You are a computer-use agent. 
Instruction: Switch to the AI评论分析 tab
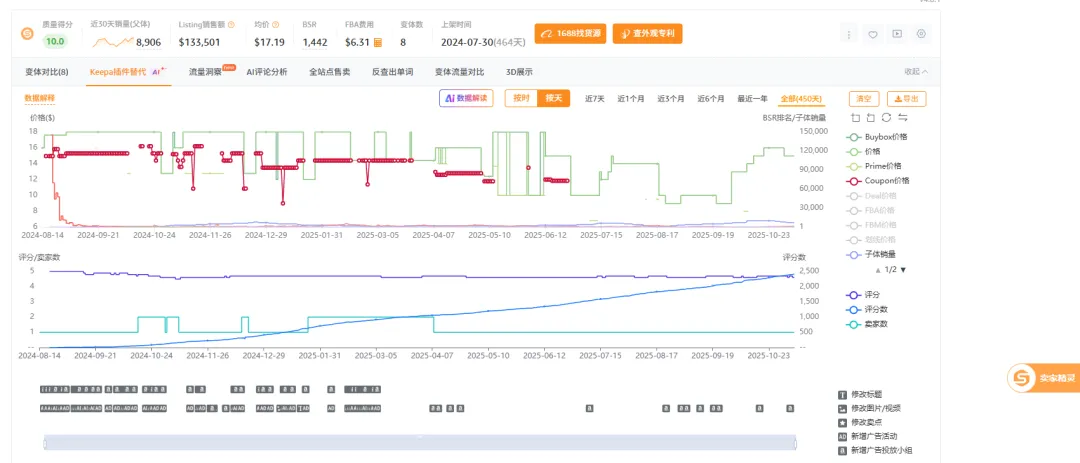267,72
